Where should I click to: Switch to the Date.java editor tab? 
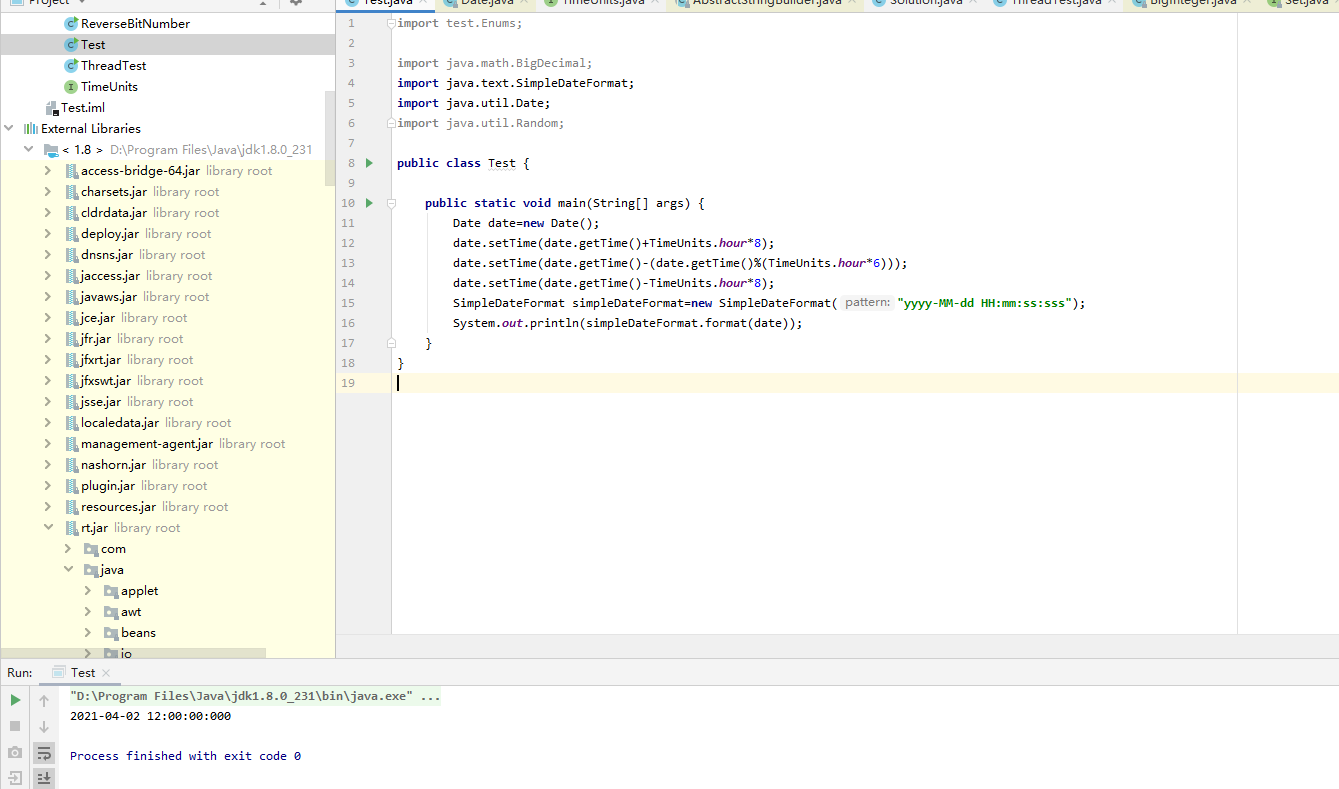coord(486,4)
